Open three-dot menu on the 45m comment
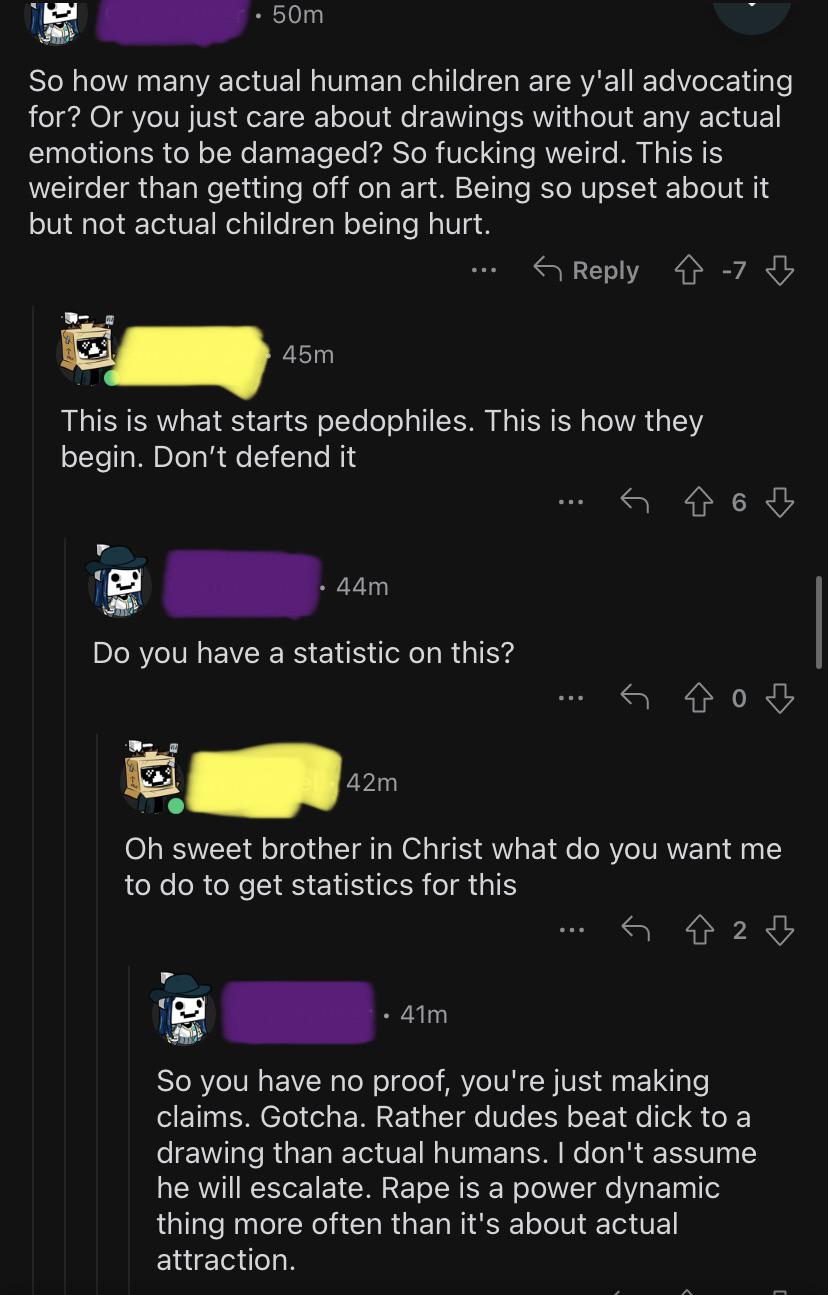Viewport: 828px width, 1295px height. pos(571,502)
